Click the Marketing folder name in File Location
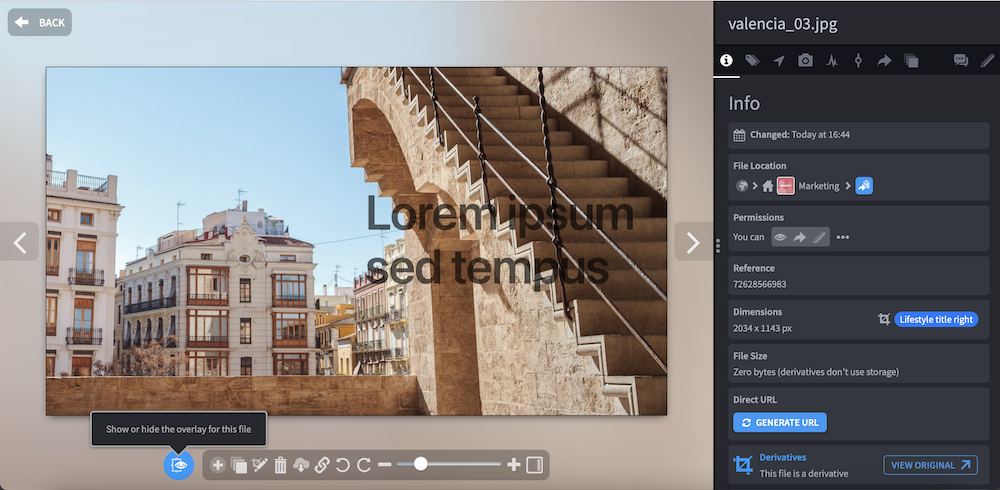1000x490 pixels. click(x=819, y=186)
